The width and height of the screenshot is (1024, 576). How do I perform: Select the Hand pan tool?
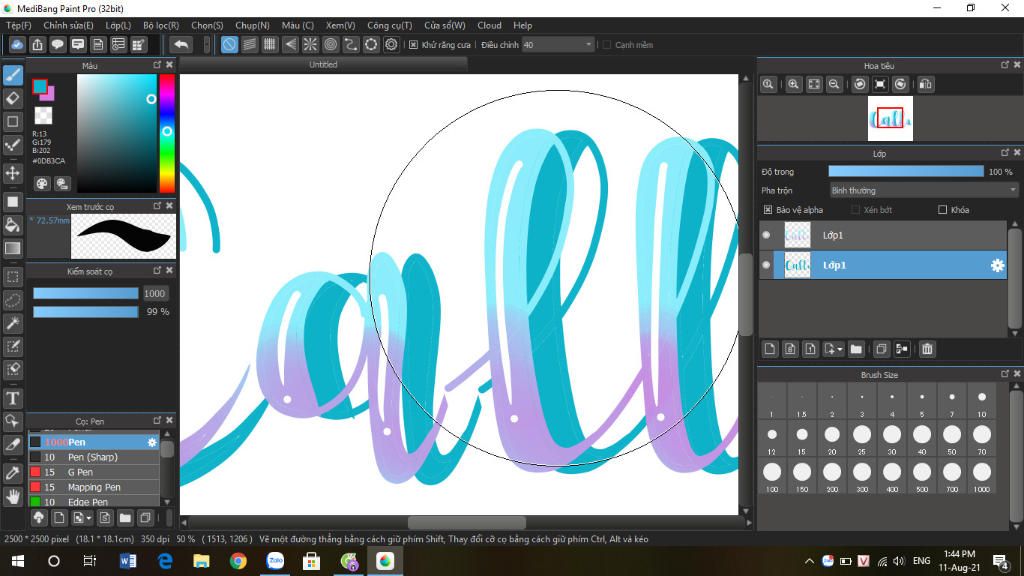pos(12,497)
